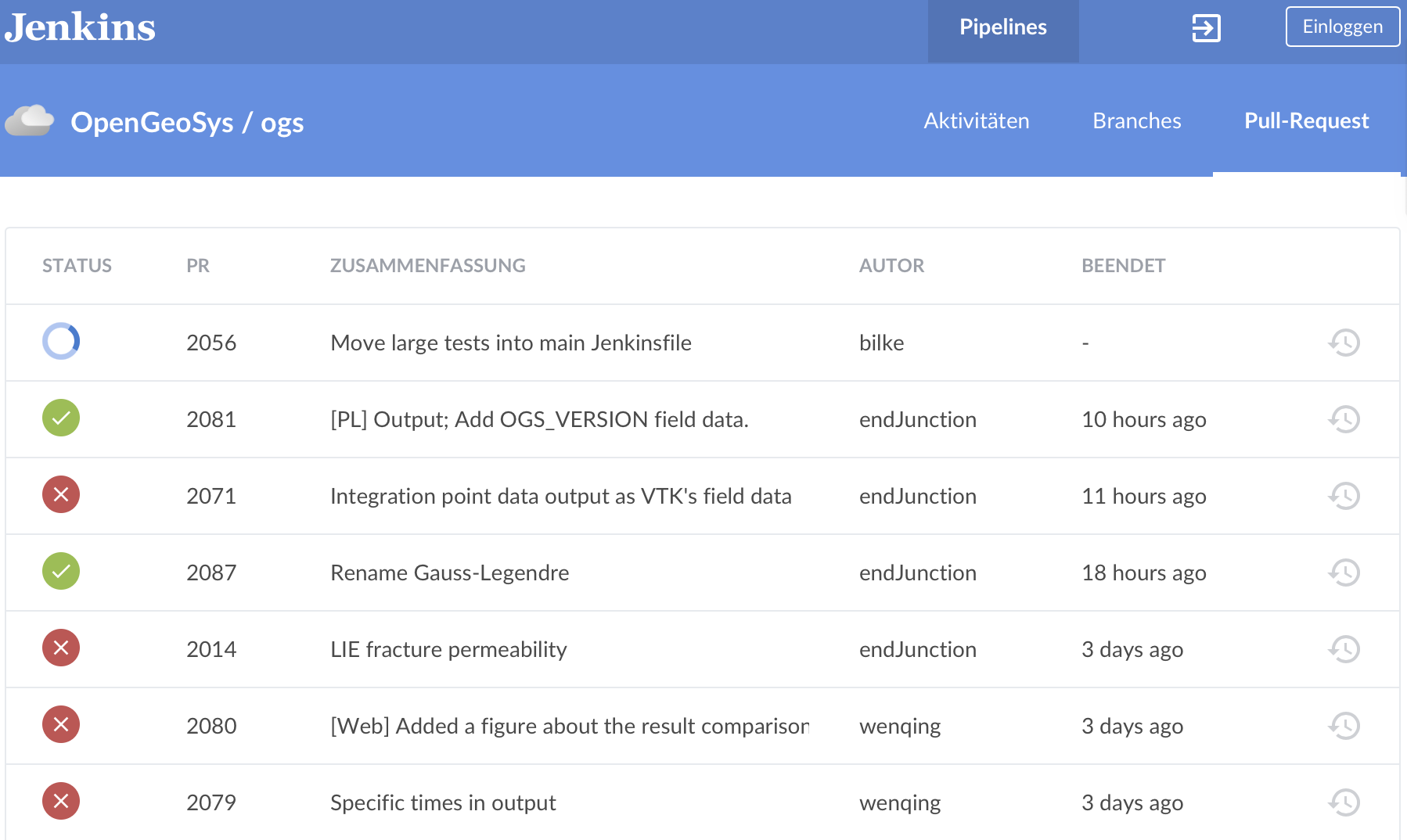Click '10 hours ago' finished time
The height and width of the screenshot is (840, 1407).
tap(1143, 420)
